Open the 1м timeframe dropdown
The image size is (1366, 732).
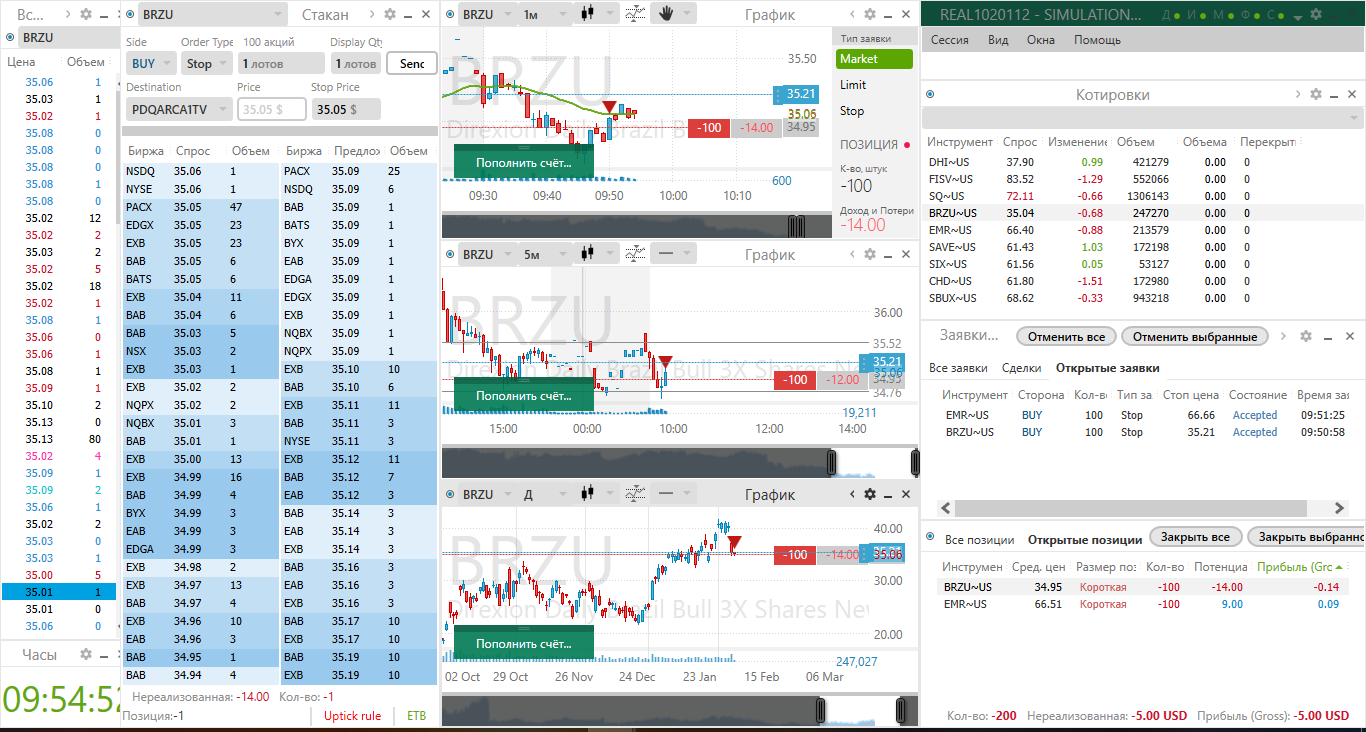545,14
